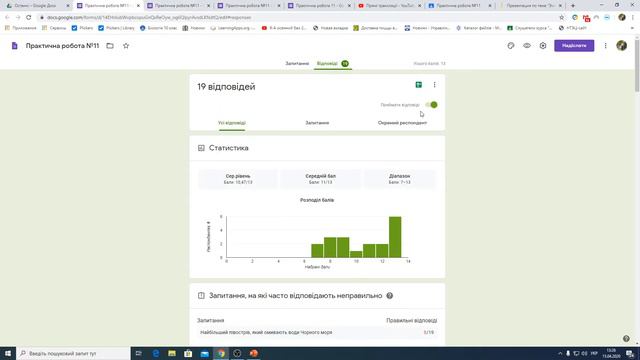Select the Усі відповіді summary tab

click(232, 123)
